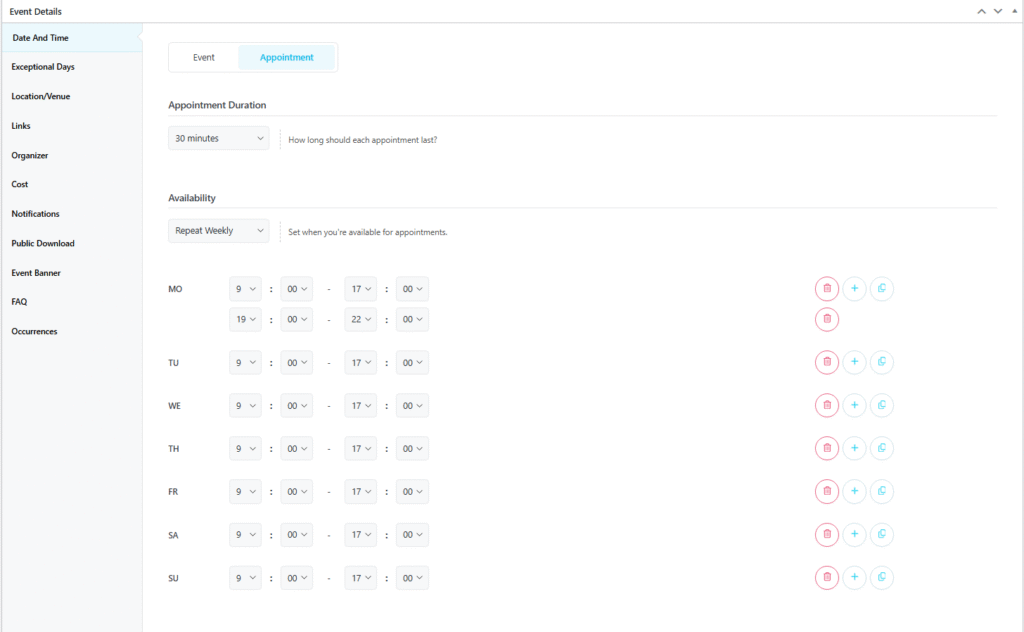Copy Tuesday's availability
The height and width of the screenshot is (632, 1024).
click(x=882, y=362)
